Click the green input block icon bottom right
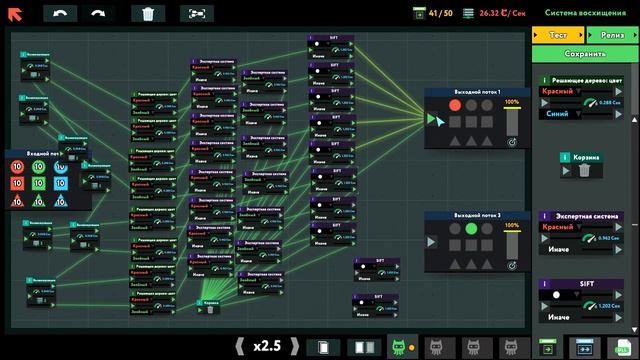This screenshot has width=640, height=360. (x=548, y=347)
